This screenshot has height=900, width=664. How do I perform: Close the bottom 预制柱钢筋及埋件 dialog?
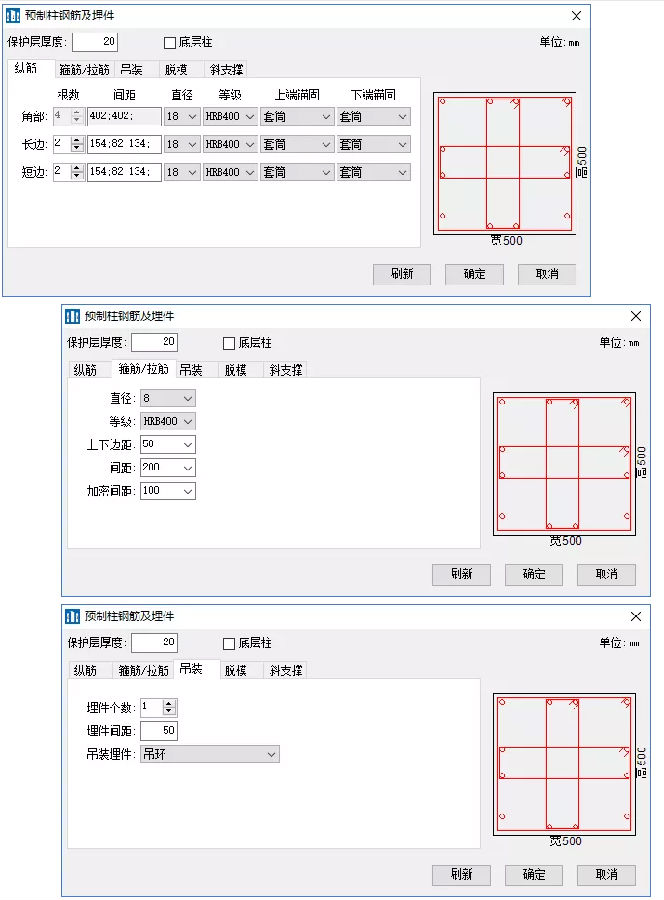coord(635,616)
